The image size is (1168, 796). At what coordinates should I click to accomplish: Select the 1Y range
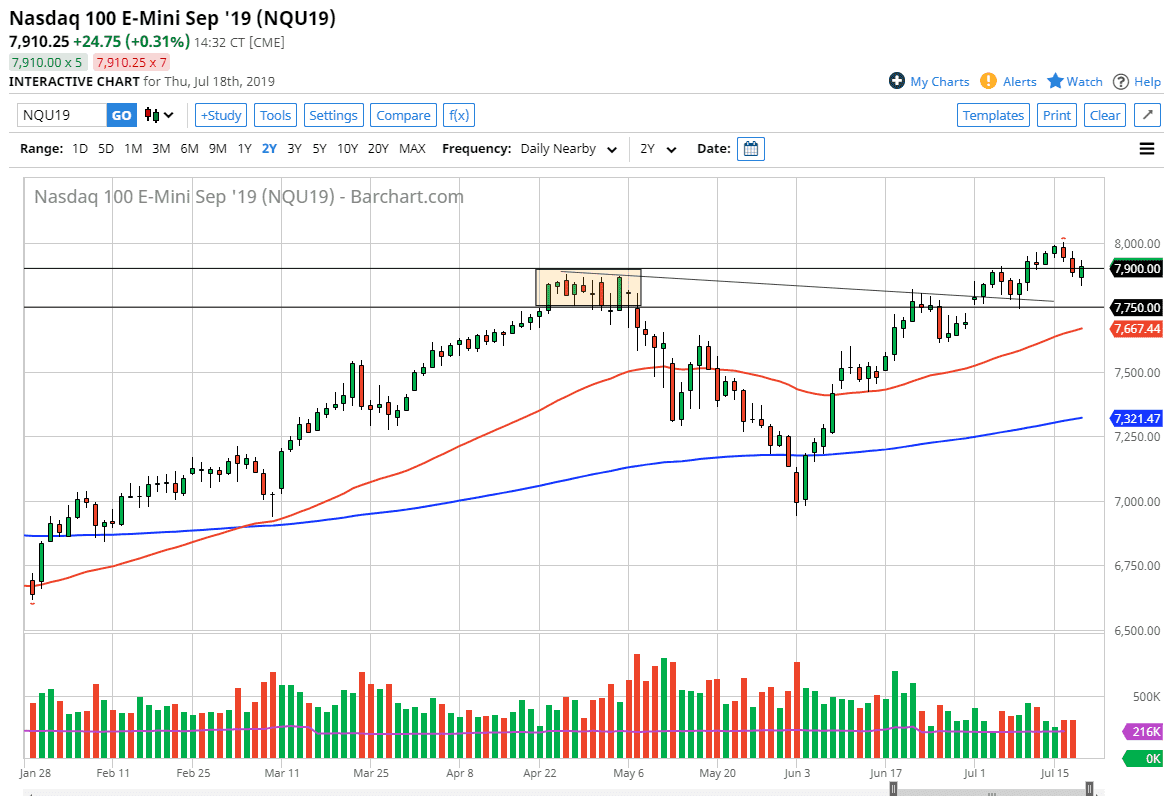point(244,149)
